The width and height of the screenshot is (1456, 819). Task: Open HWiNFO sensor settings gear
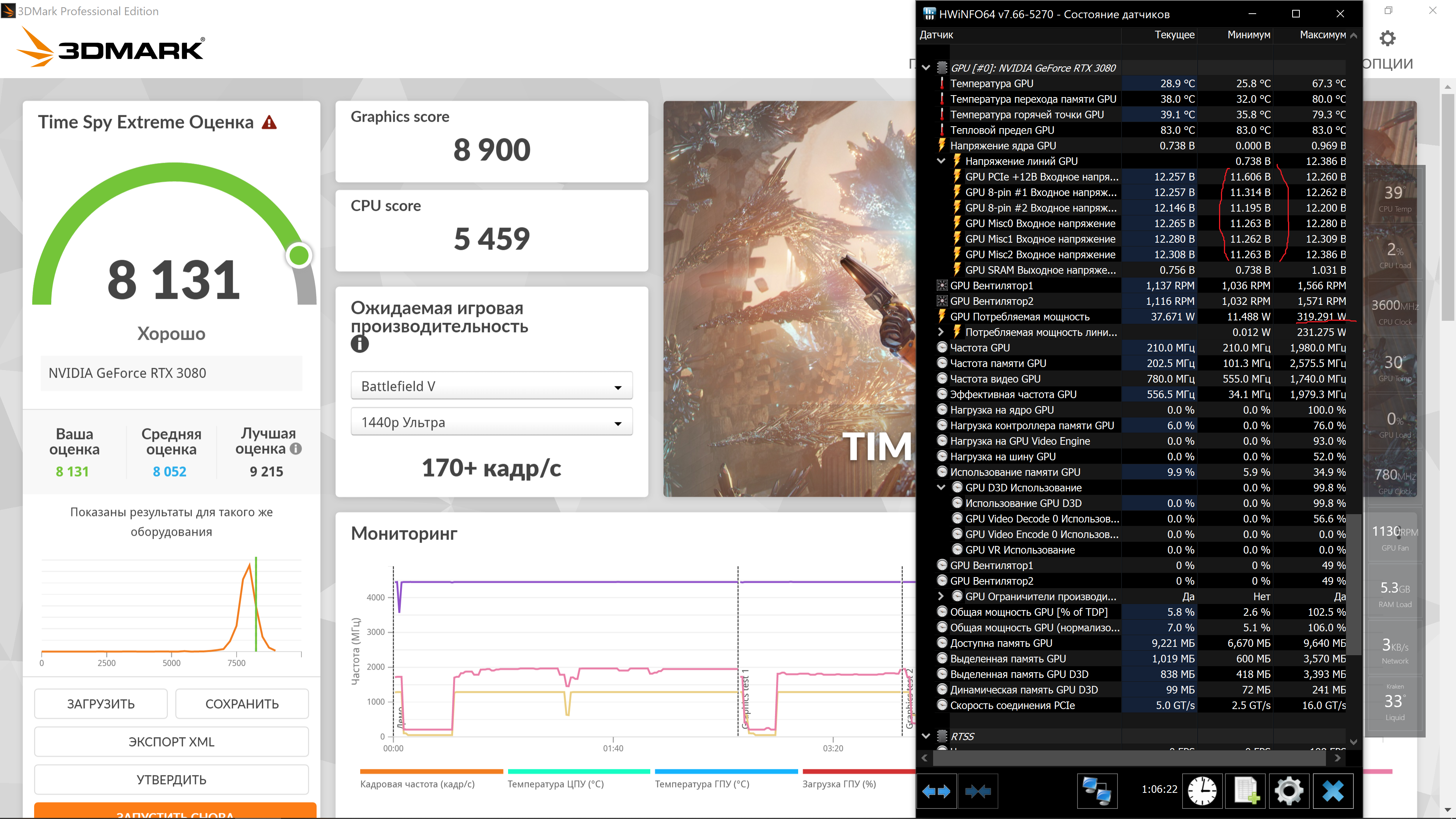coord(1289,791)
